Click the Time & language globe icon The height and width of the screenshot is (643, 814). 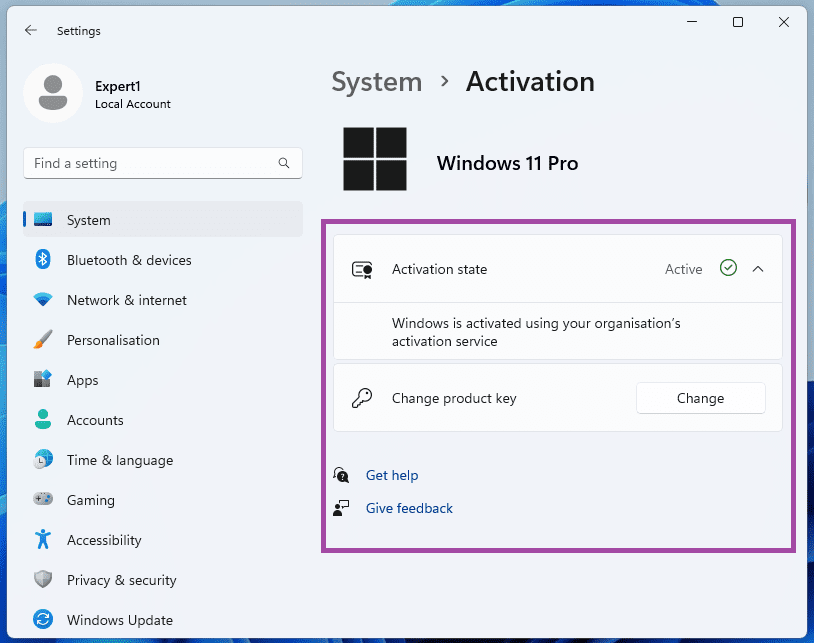click(x=43, y=459)
